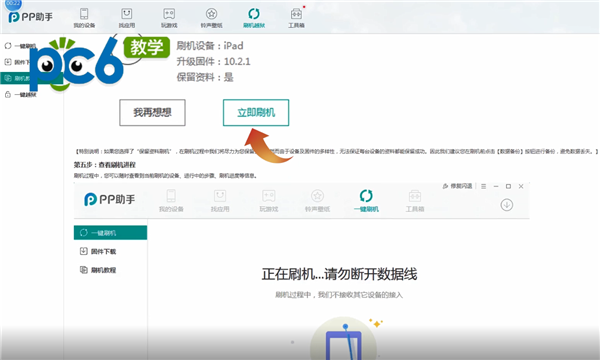Click 工具箱 in the embedded lower PP助手 window
Viewport: 600px width, 360px height.
click(415, 201)
